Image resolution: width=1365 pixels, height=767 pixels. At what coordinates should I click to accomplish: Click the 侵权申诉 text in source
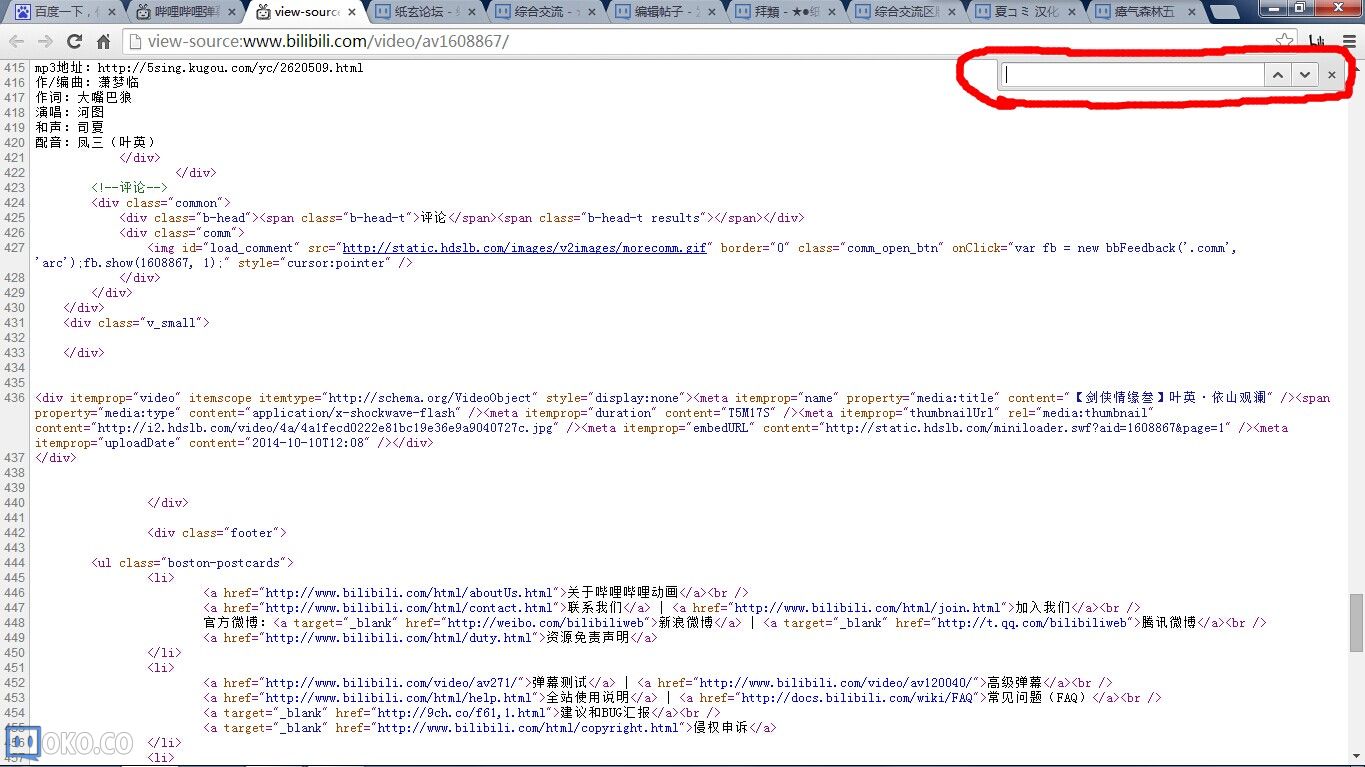click(721, 728)
